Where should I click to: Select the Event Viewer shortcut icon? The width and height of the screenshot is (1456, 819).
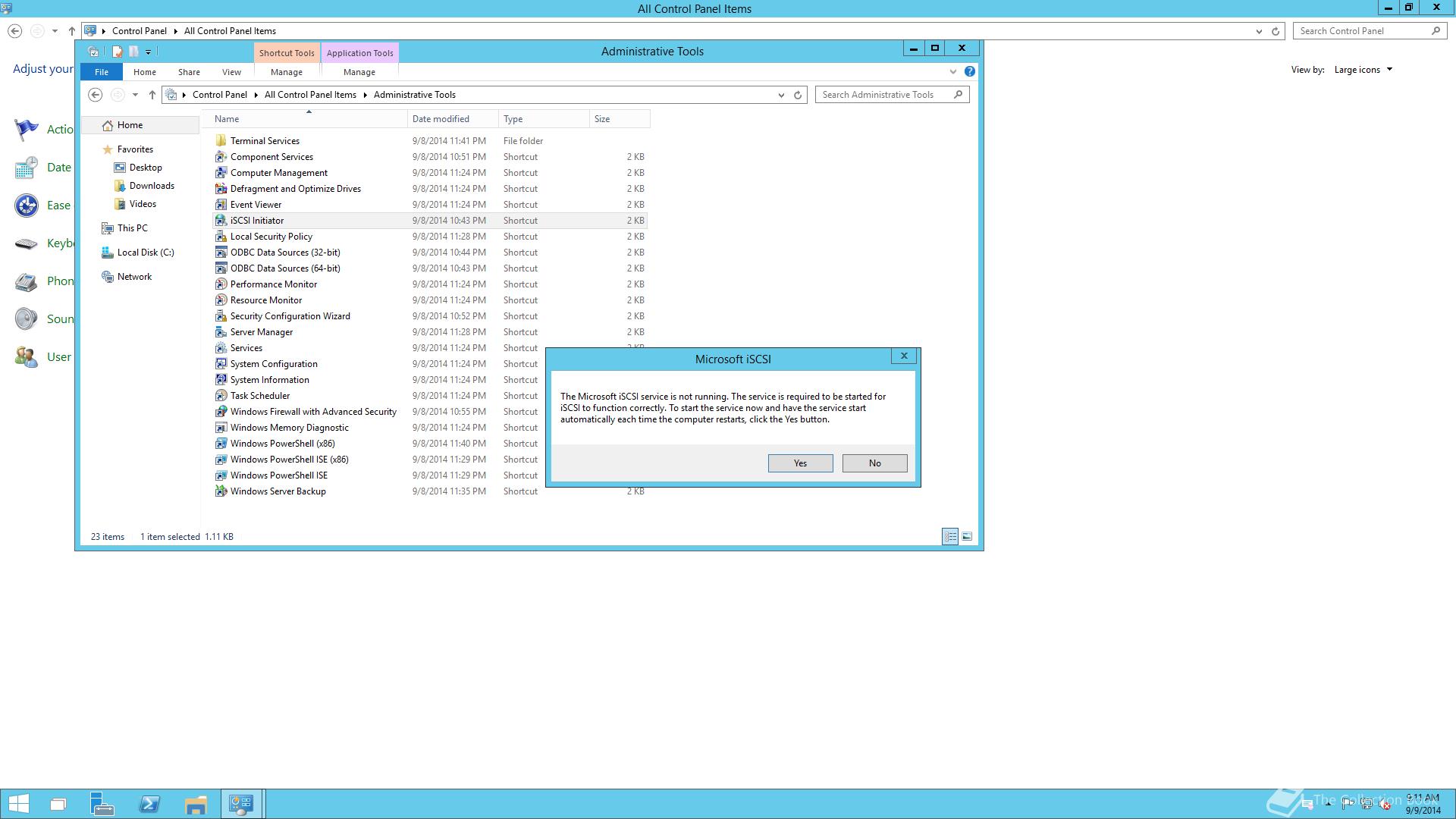[x=221, y=204]
